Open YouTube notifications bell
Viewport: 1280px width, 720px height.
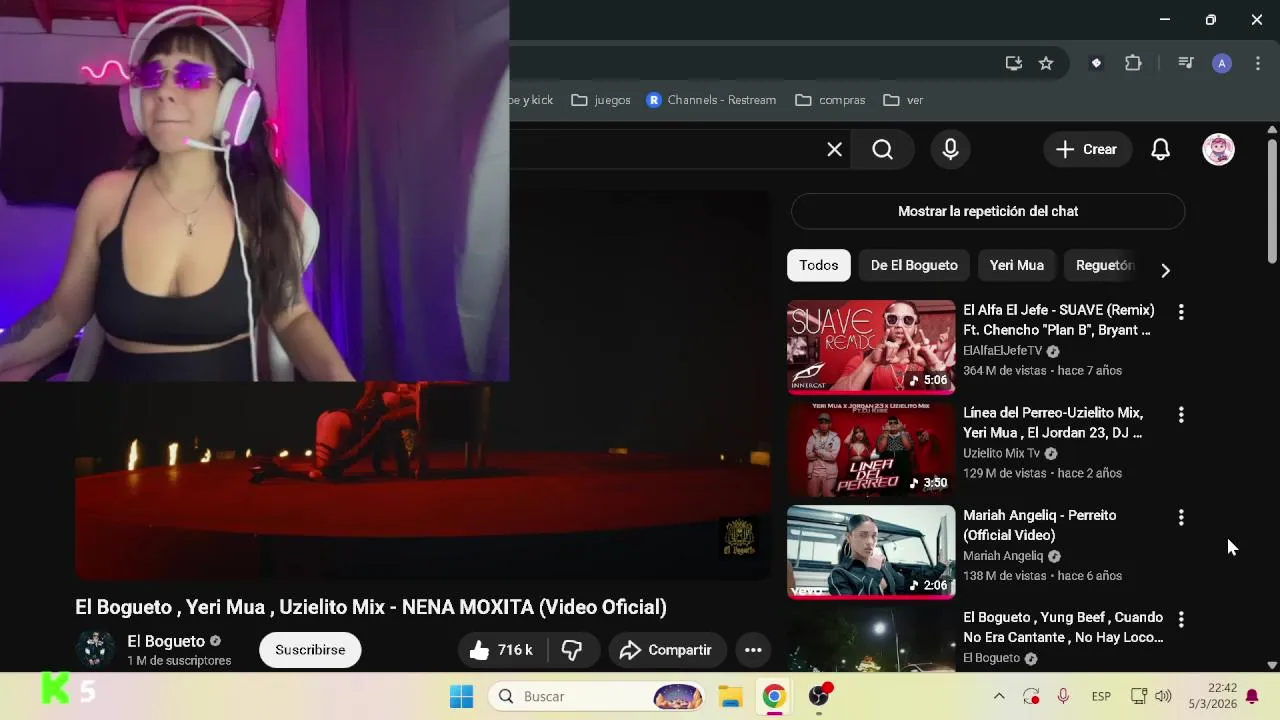[x=1160, y=150]
